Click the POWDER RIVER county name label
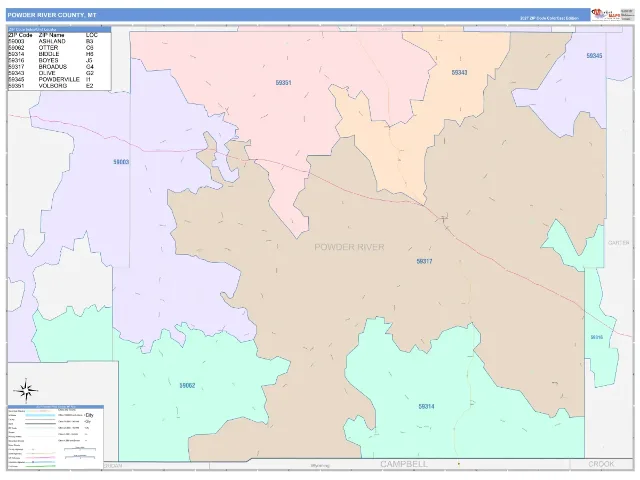 [x=349, y=247]
